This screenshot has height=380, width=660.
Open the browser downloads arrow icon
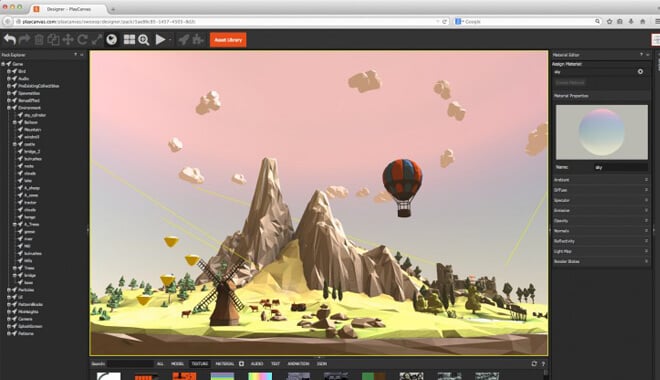[631, 21]
